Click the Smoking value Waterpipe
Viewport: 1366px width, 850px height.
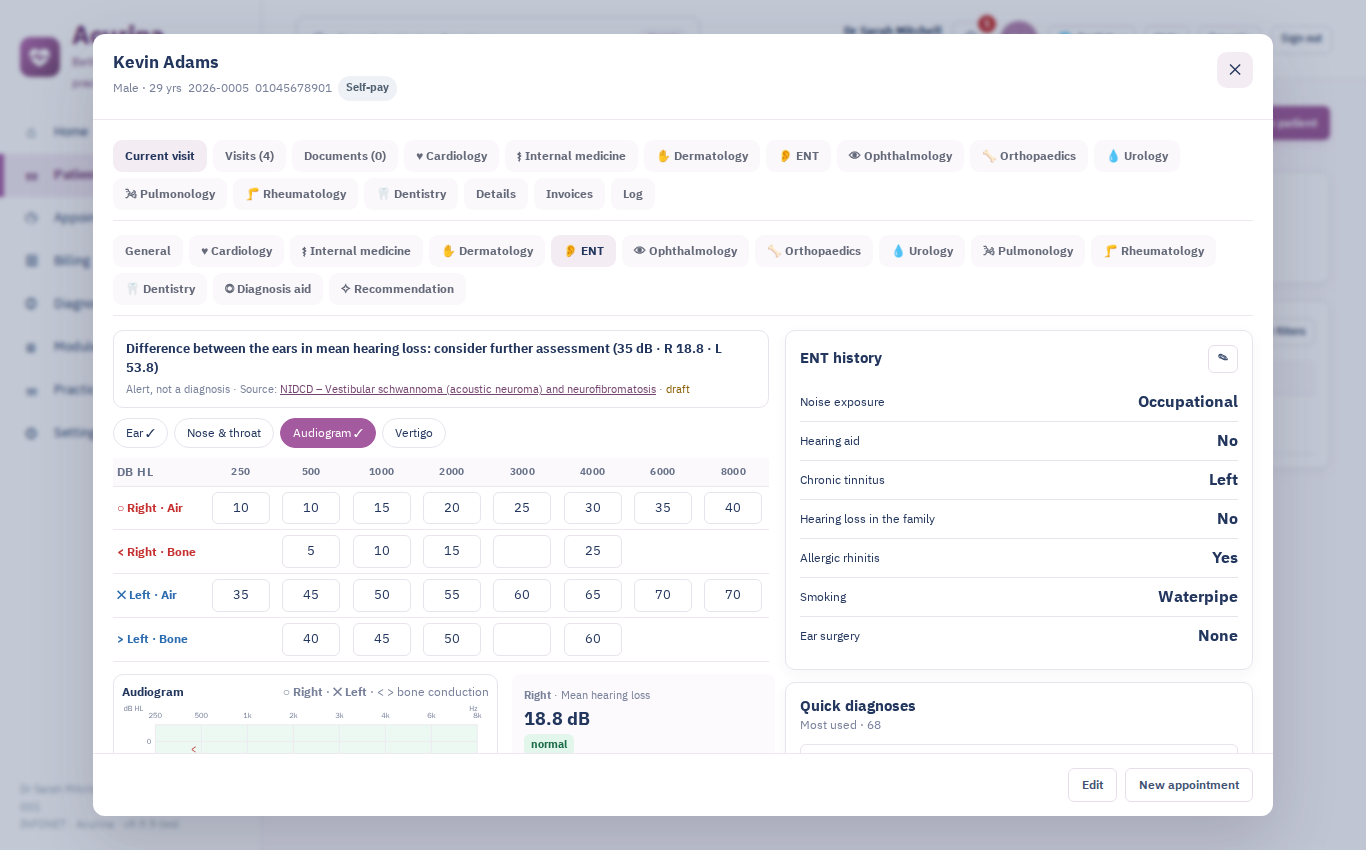(1198, 597)
